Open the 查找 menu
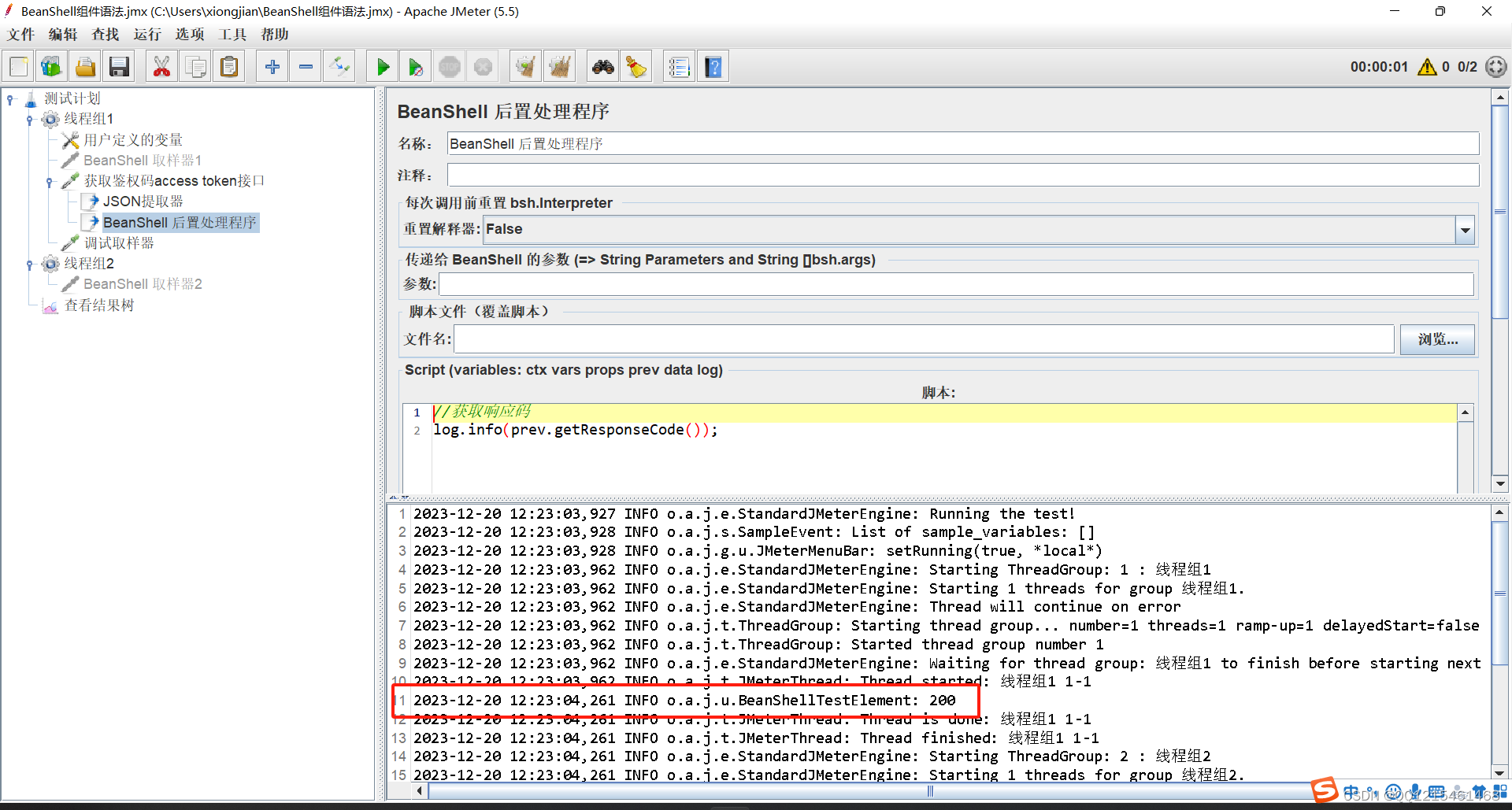The image size is (1512, 810). coord(106,35)
